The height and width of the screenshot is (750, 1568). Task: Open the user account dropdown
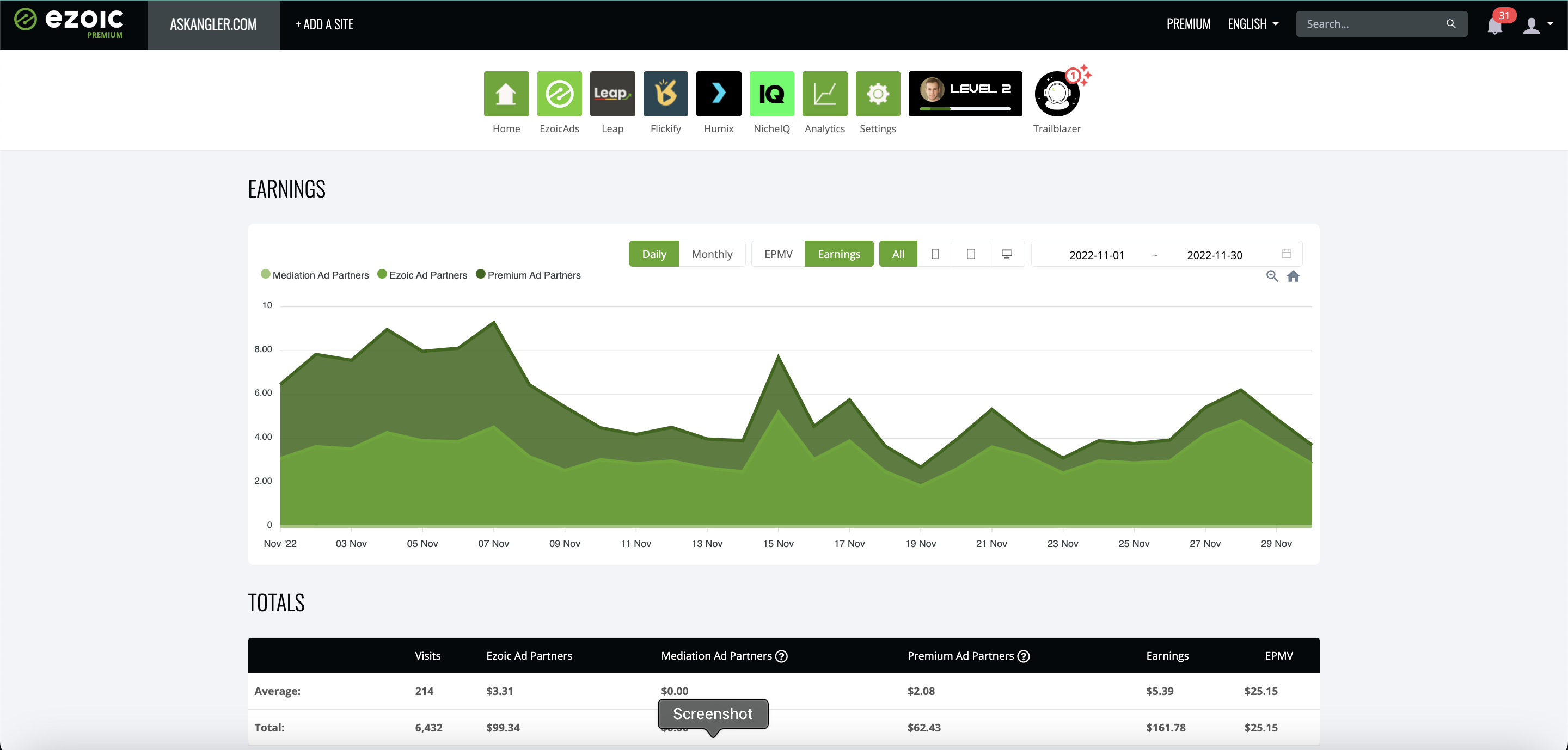(x=1538, y=25)
